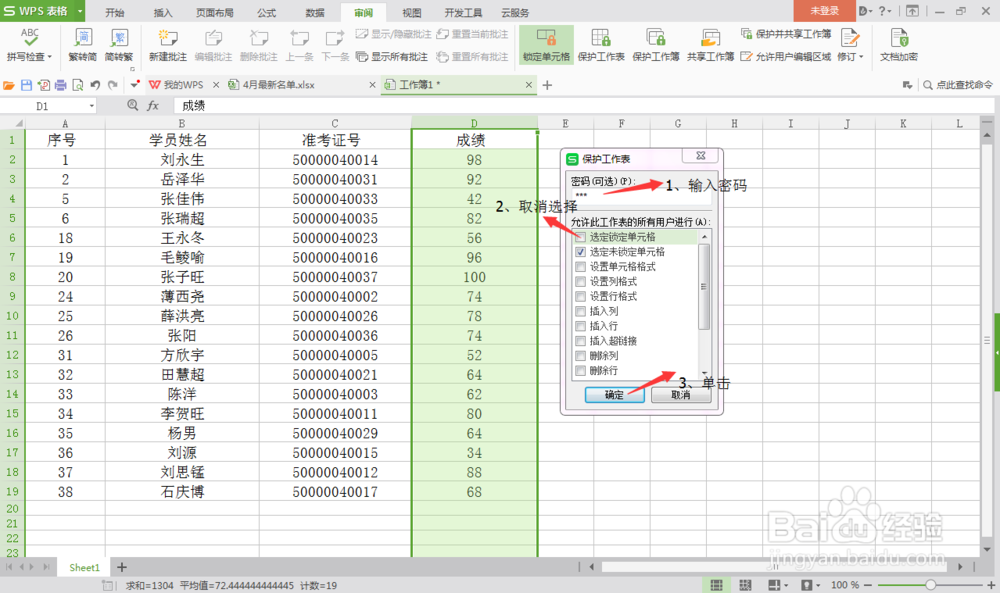Click Protect and Share Workbook (保护并共享工作簿)
1000x593 pixels.
(x=786, y=34)
